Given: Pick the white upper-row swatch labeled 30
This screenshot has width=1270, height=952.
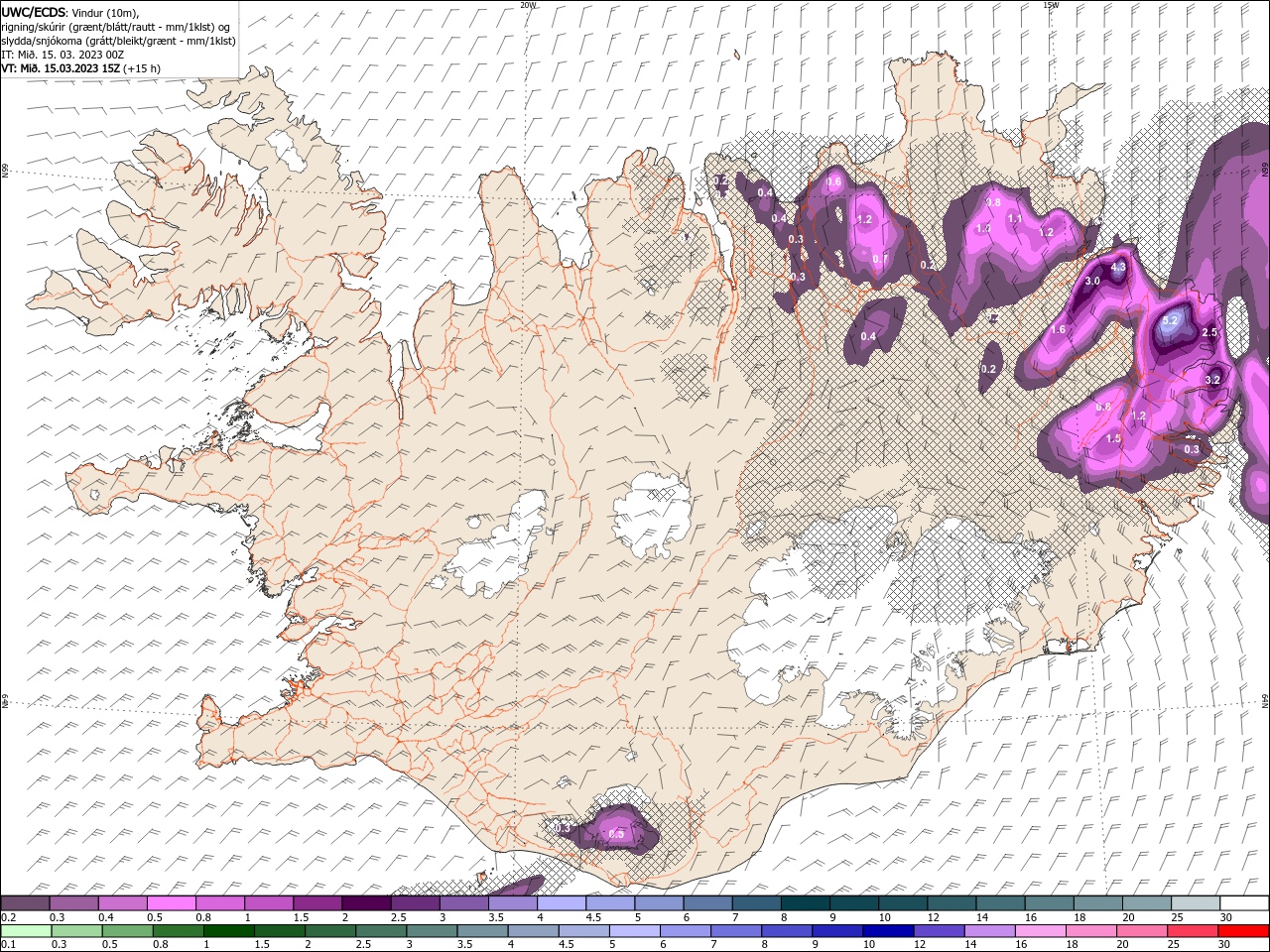Looking at the screenshot, I should tap(1244, 903).
